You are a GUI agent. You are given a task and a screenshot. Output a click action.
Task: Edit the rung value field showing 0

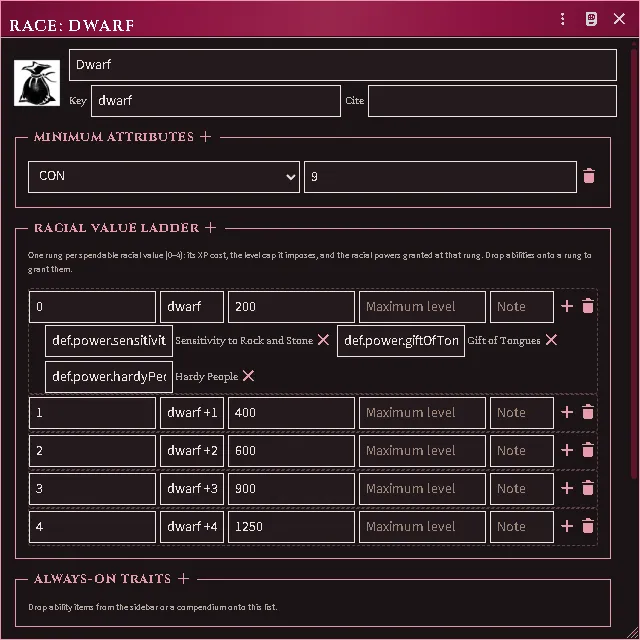click(x=92, y=307)
